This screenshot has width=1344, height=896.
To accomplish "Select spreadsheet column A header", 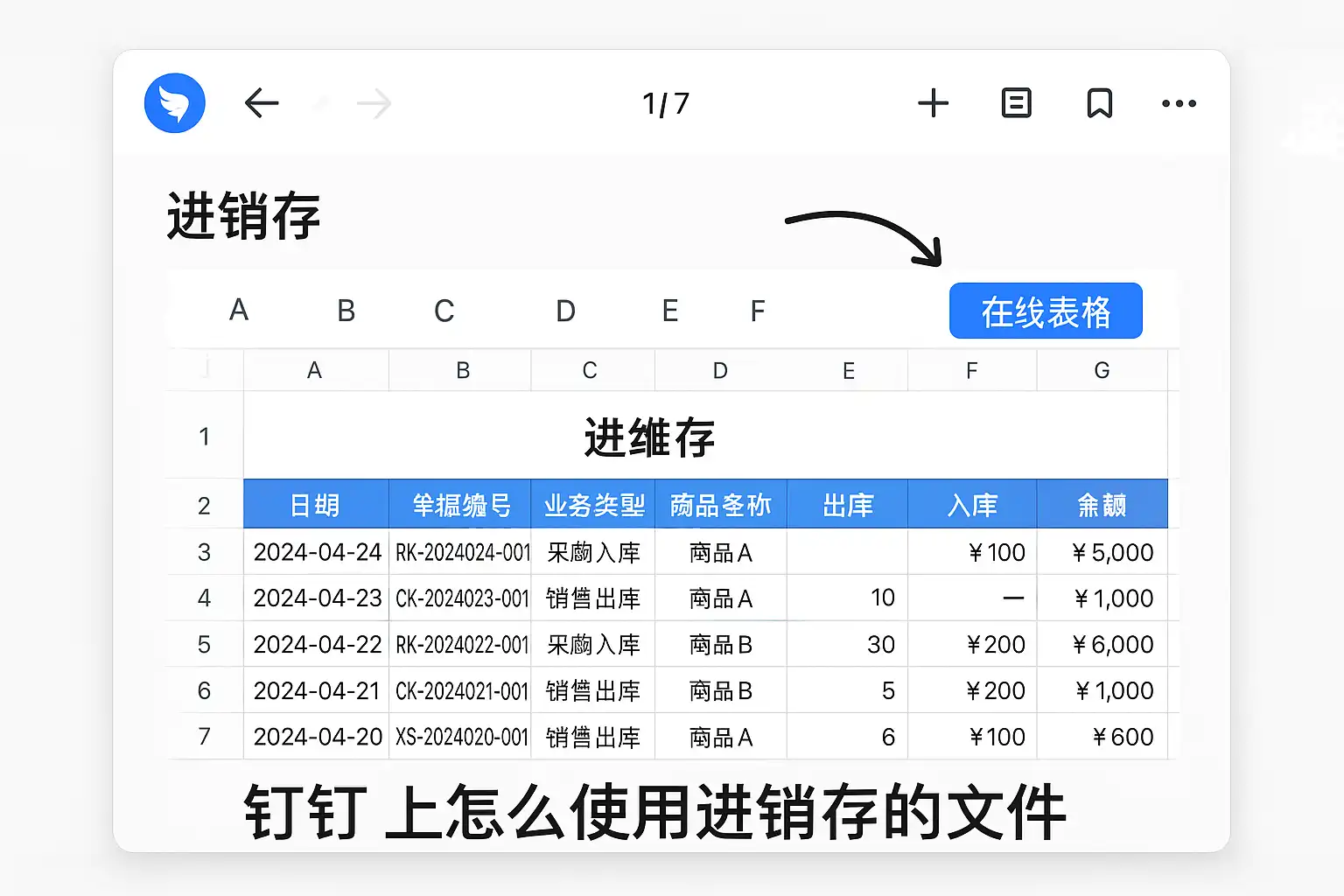I will [x=315, y=371].
